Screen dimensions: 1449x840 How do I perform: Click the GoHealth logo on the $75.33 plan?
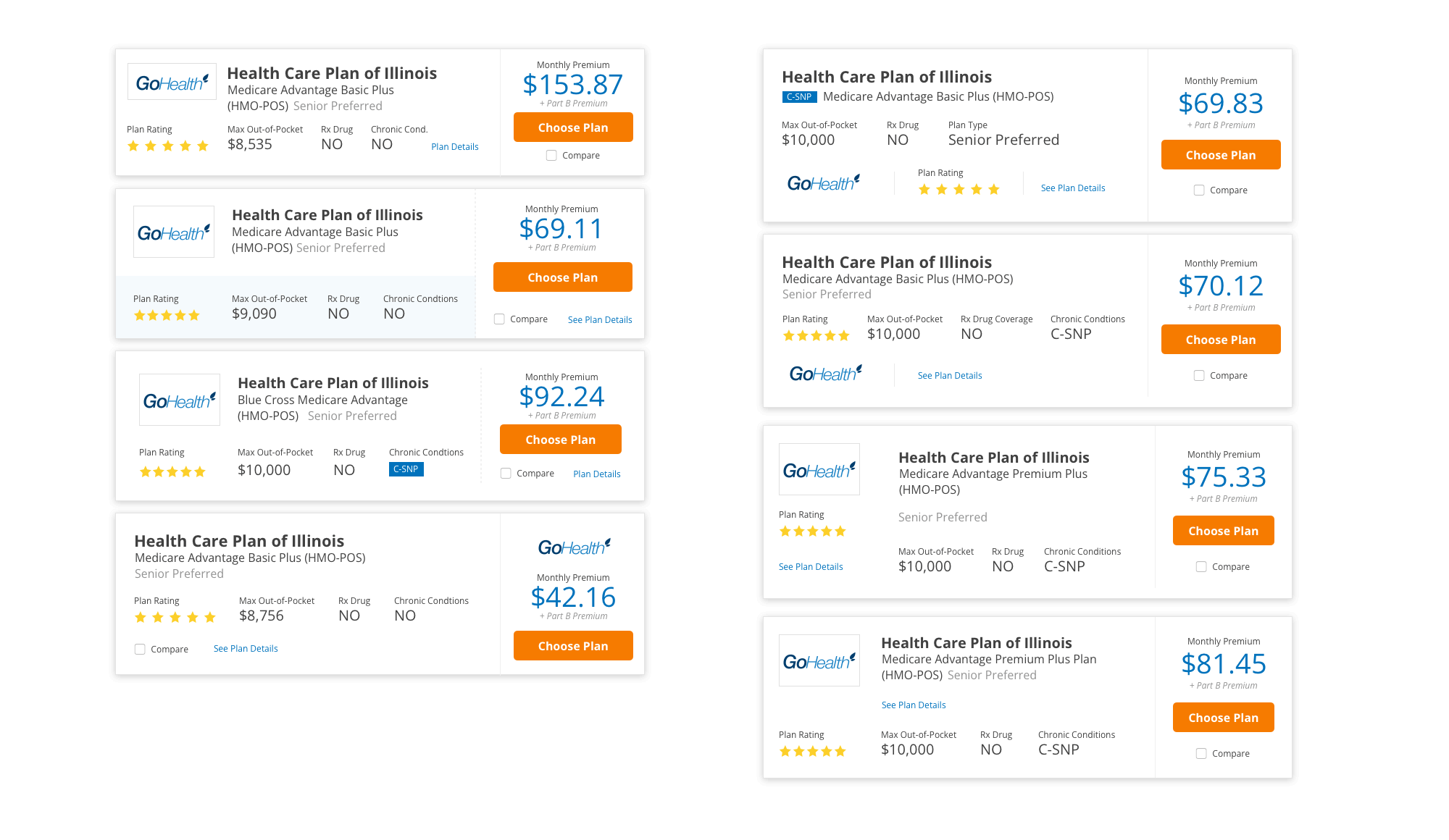point(819,470)
